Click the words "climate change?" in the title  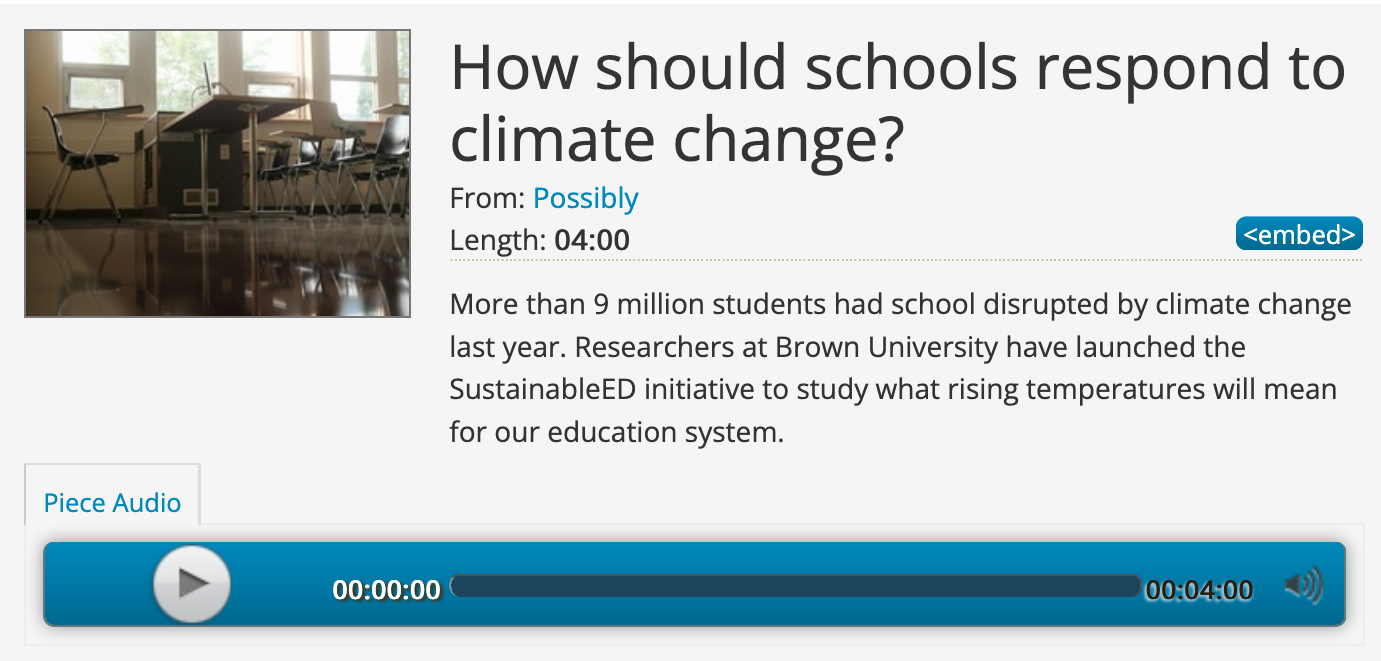pyautogui.click(x=677, y=140)
